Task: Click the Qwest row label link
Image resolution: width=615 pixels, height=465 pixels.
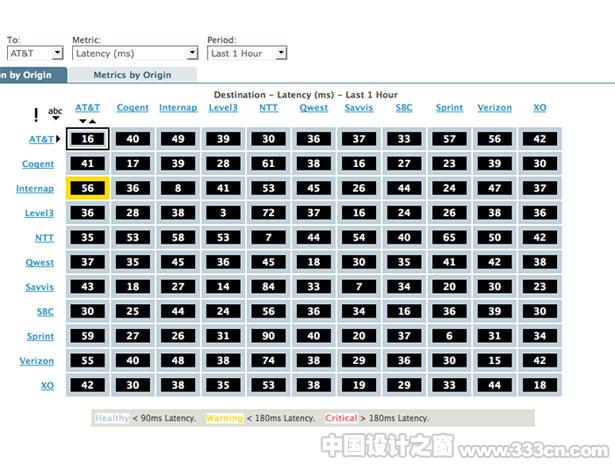Action: (x=40, y=263)
